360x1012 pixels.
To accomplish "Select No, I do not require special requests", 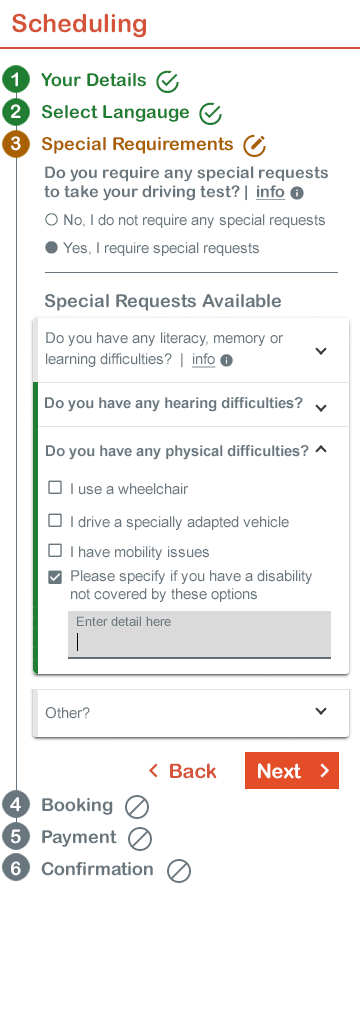I will [x=52, y=220].
